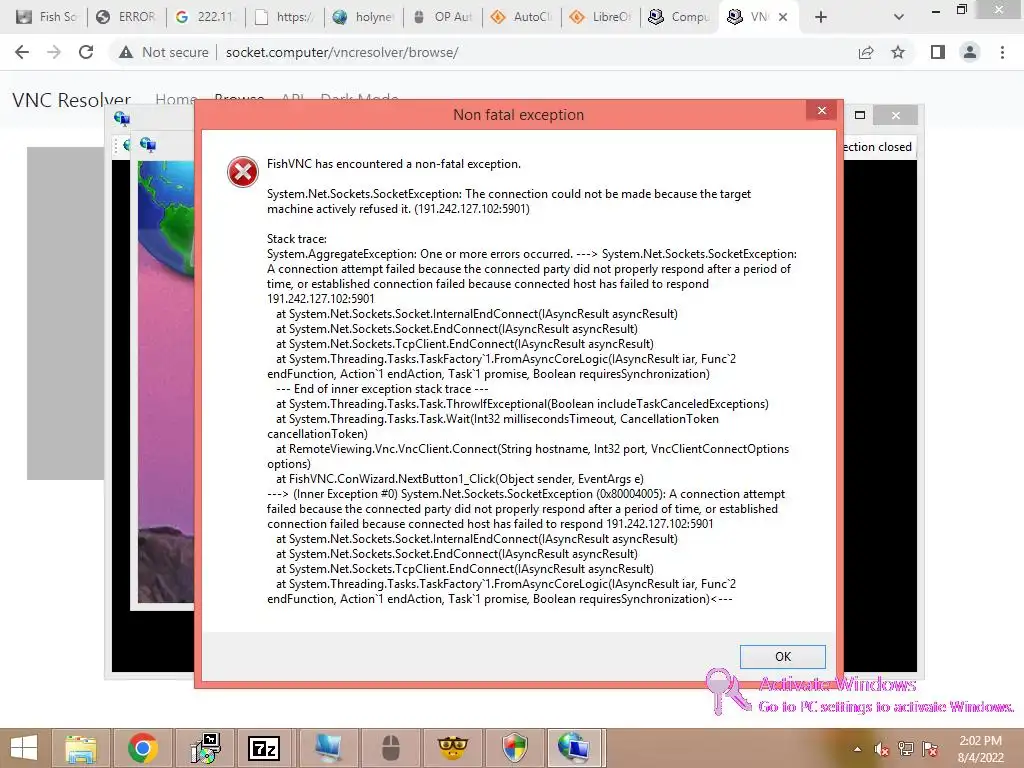Open the monitor icon on taskbar
The height and width of the screenshot is (768, 1024).
coord(327,748)
